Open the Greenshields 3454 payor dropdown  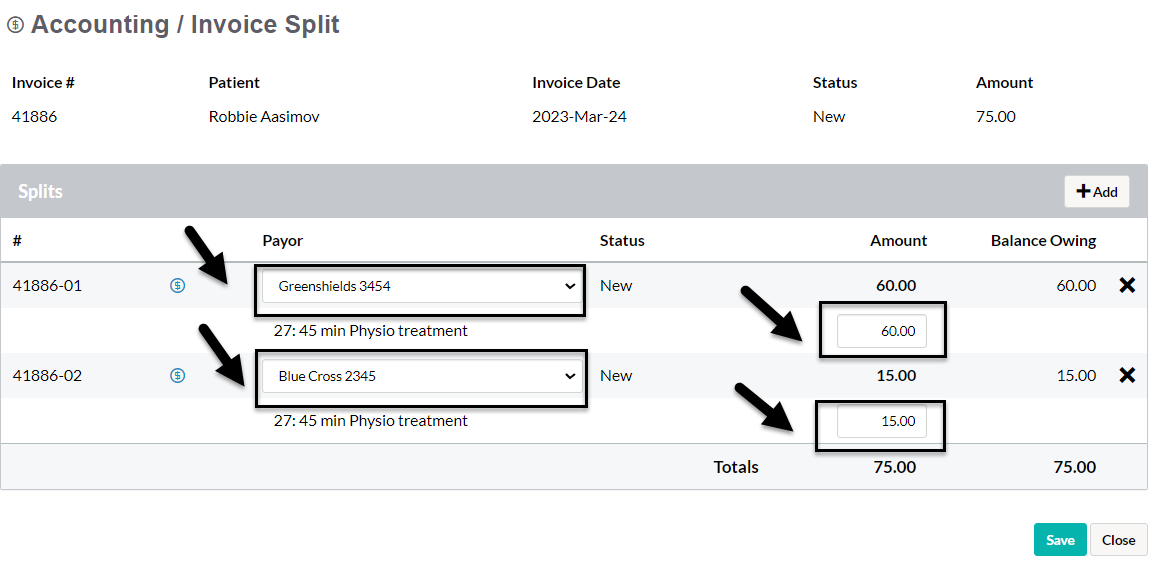click(x=421, y=286)
